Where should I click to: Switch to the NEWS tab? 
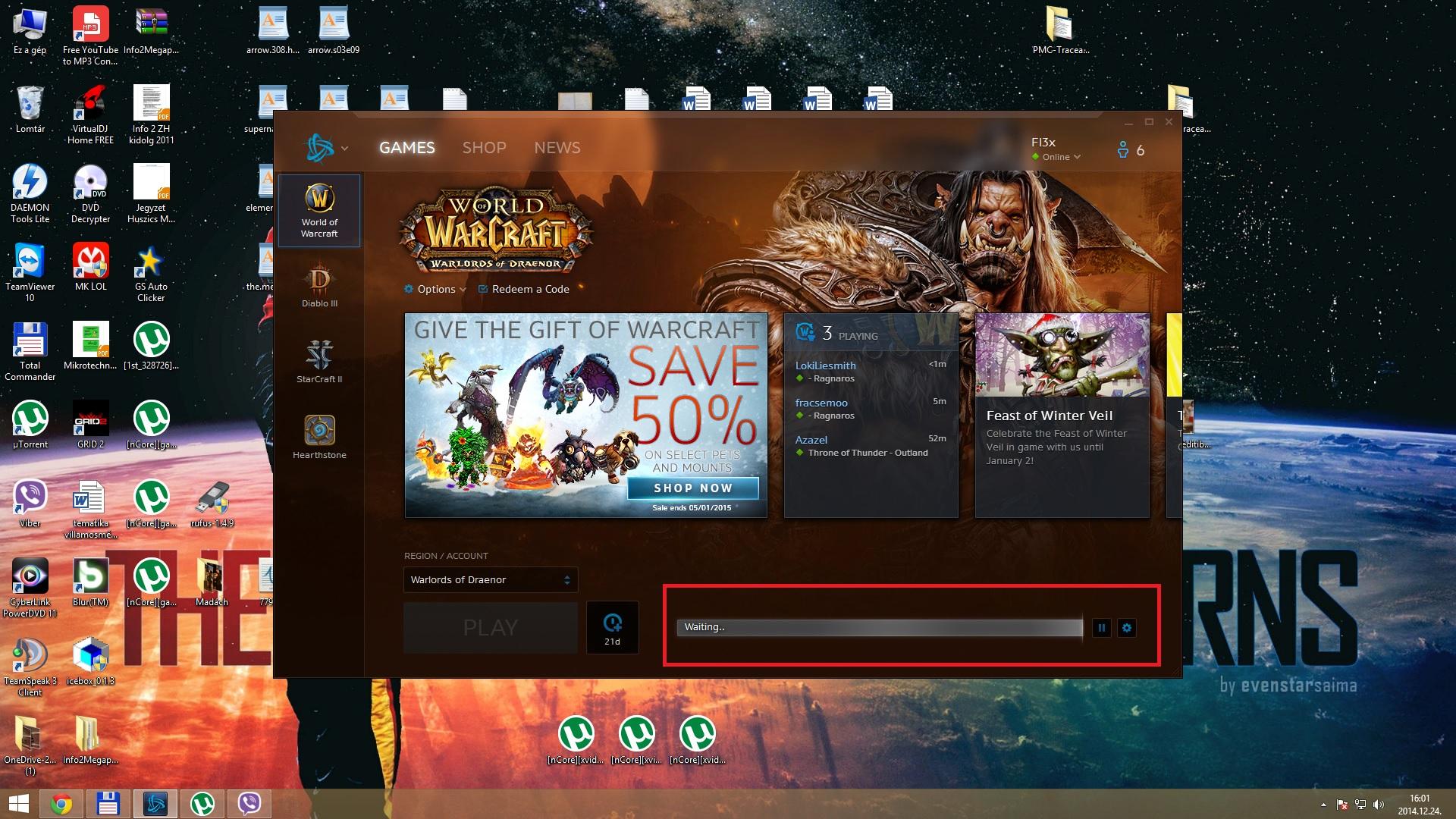click(x=557, y=148)
